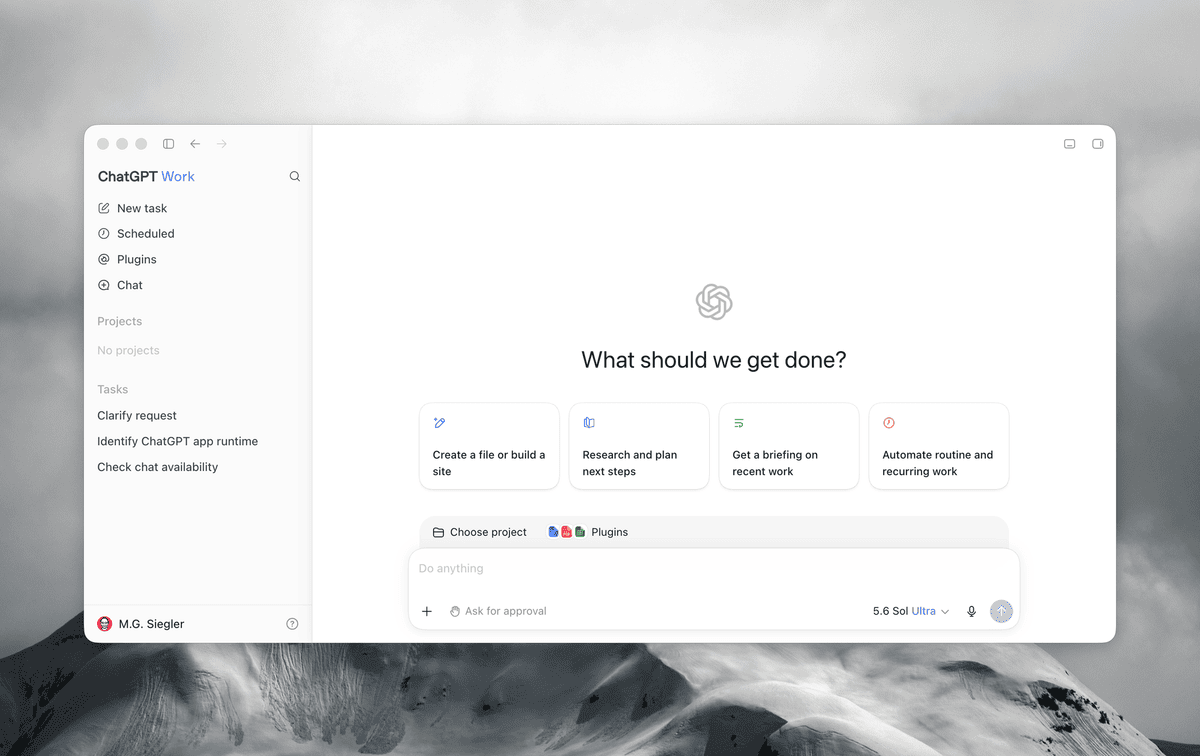This screenshot has height=756, width=1200.
Task: Click M.G. Siegler's profile avatar
Action: [104, 624]
